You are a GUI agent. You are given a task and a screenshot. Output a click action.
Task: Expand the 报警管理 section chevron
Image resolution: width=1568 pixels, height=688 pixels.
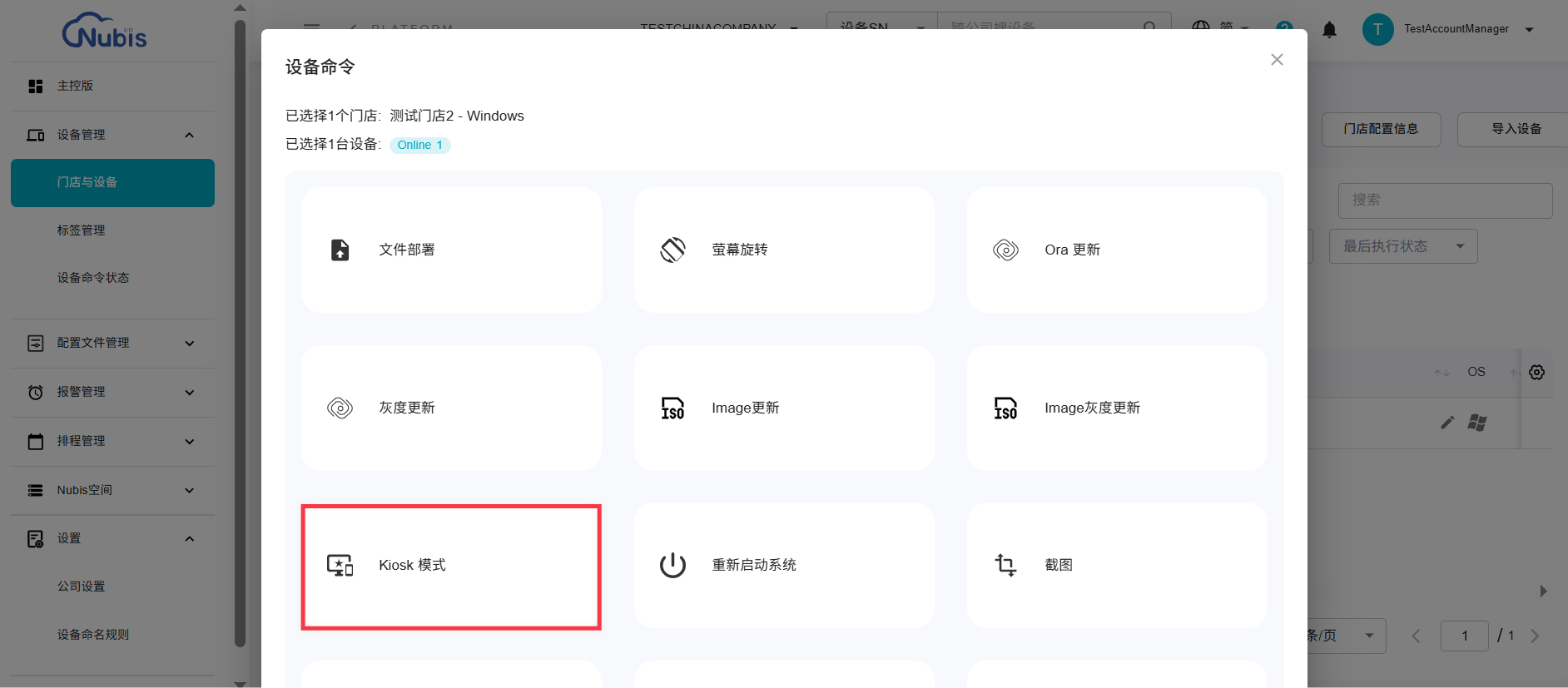click(189, 392)
